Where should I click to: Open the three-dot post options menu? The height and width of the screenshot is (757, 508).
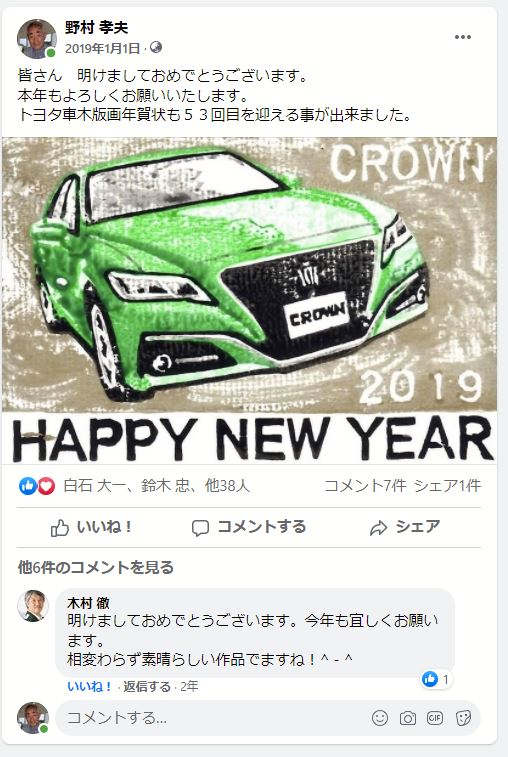click(x=462, y=37)
